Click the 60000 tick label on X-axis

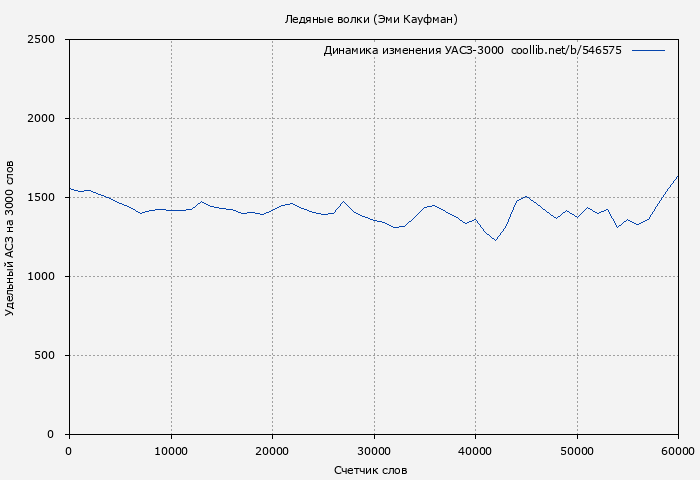pos(677,450)
